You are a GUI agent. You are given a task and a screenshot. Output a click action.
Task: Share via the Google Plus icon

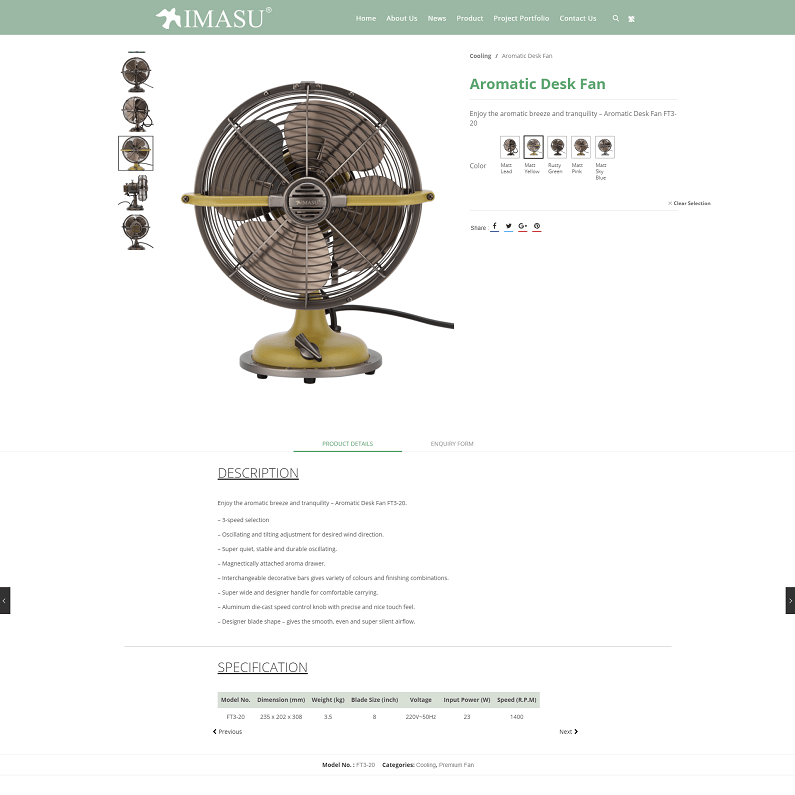point(523,226)
